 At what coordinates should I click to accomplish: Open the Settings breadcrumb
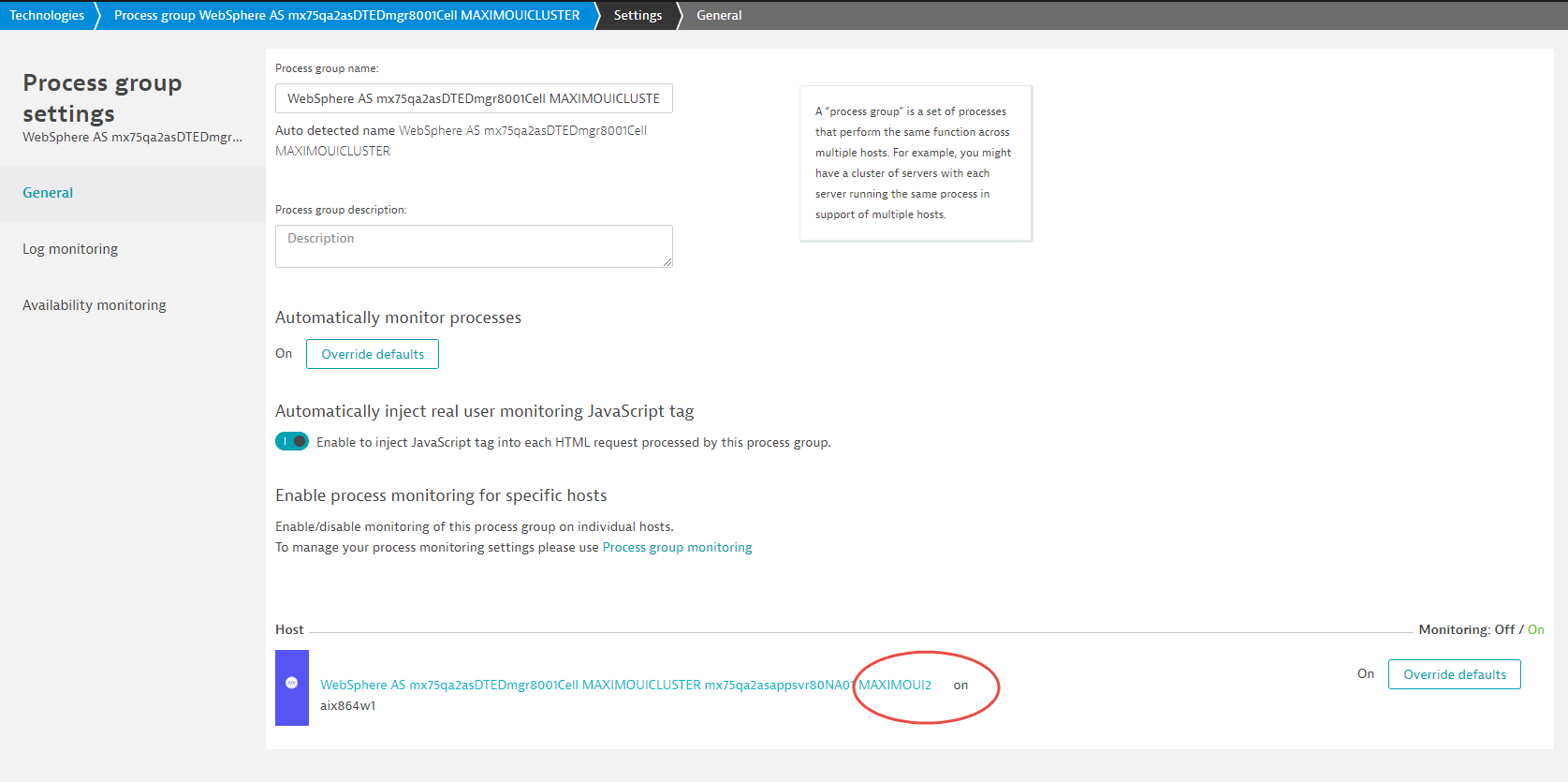click(x=637, y=15)
